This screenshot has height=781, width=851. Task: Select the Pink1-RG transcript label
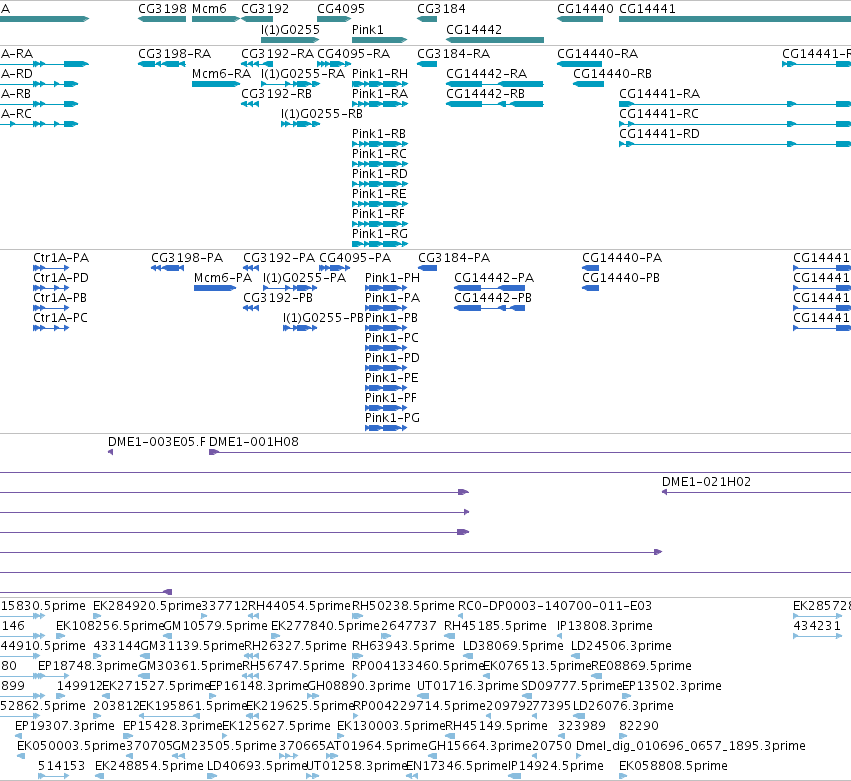[x=380, y=234]
